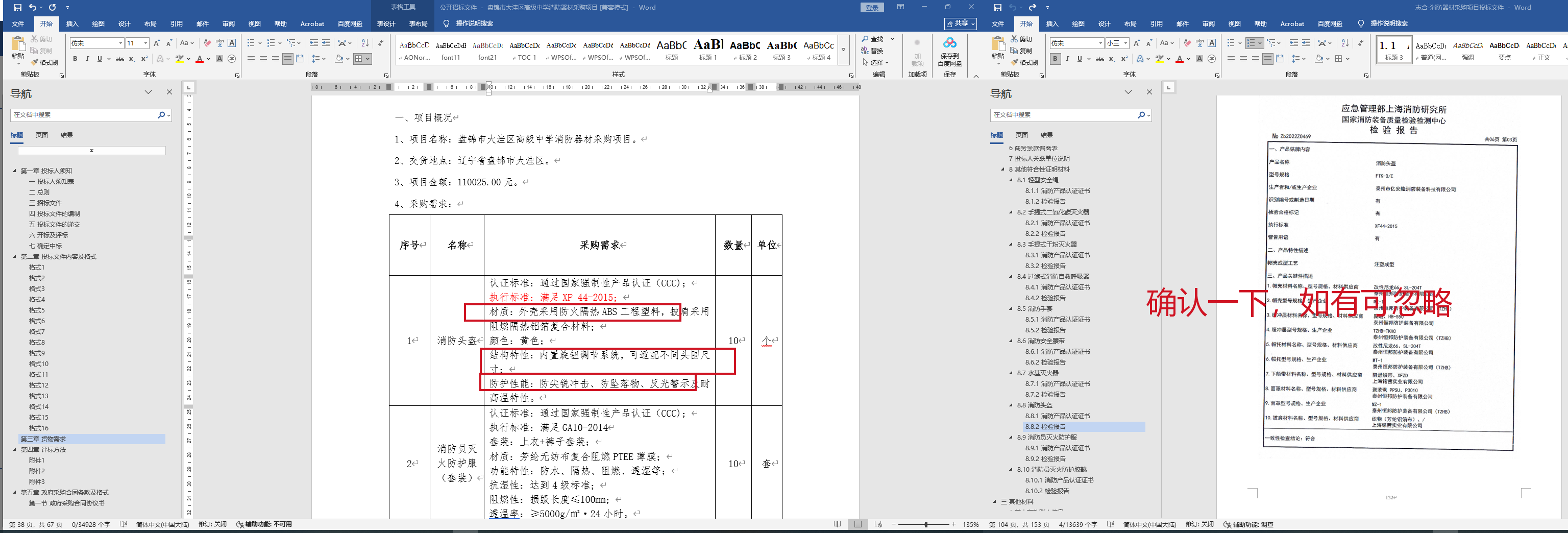
Task: Click the 替换 replace icon in the 编辑 group
Action: coord(872,51)
